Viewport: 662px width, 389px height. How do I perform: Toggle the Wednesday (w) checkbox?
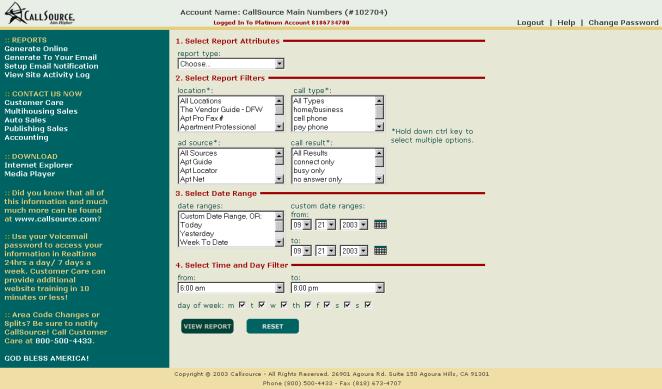[x=284, y=305]
